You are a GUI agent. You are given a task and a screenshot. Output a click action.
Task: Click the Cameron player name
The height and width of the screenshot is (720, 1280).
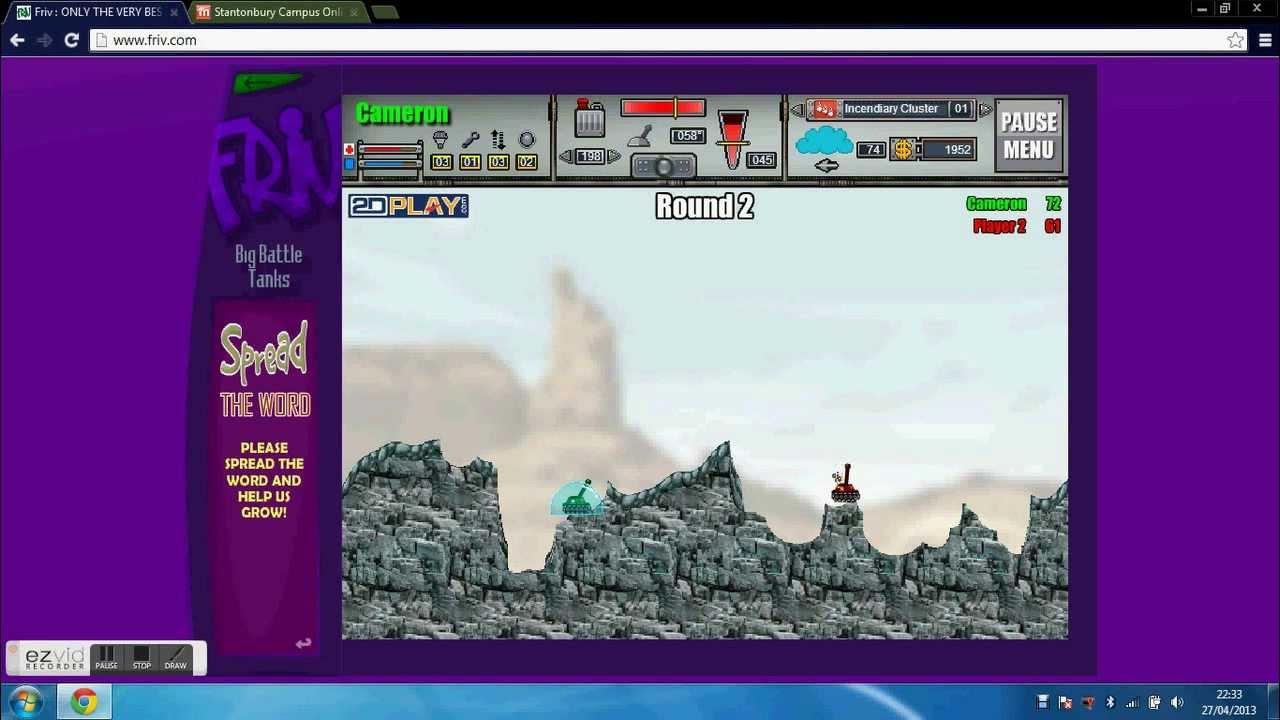(402, 114)
